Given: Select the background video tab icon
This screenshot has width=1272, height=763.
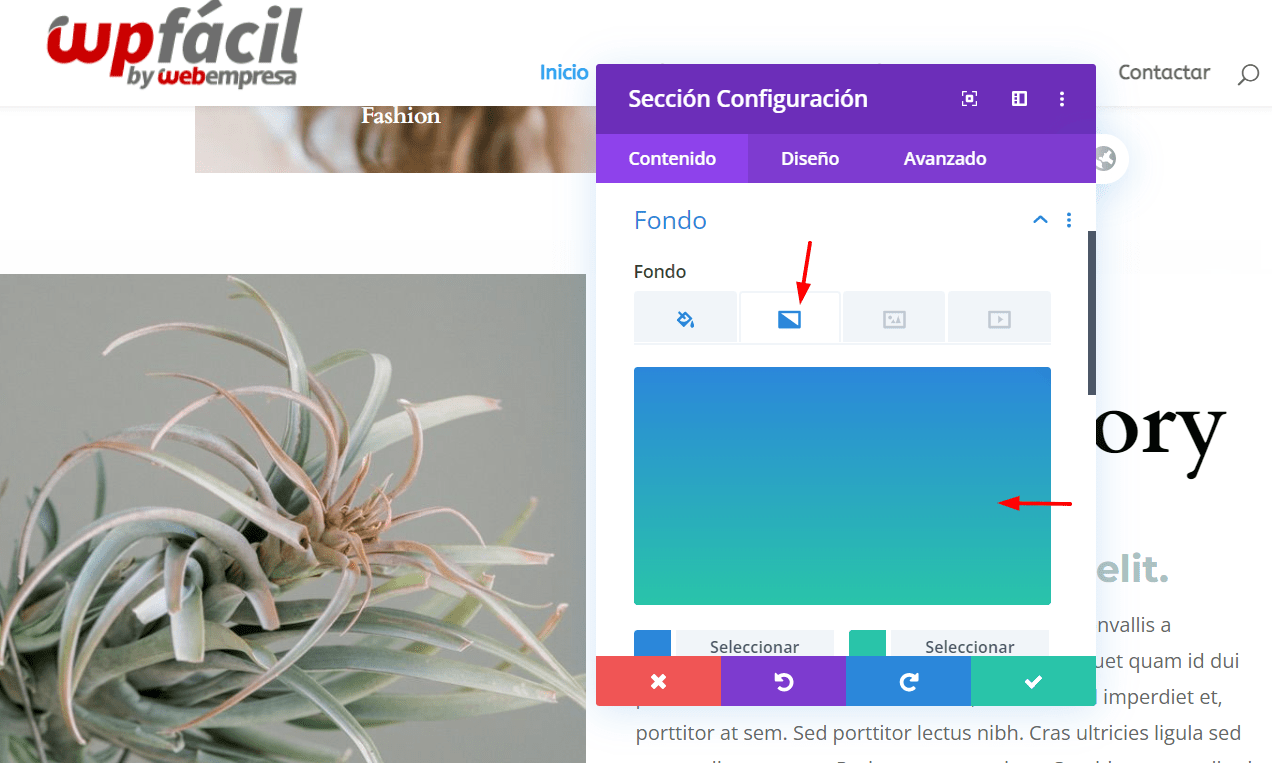Looking at the screenshot, I should 999,319.
